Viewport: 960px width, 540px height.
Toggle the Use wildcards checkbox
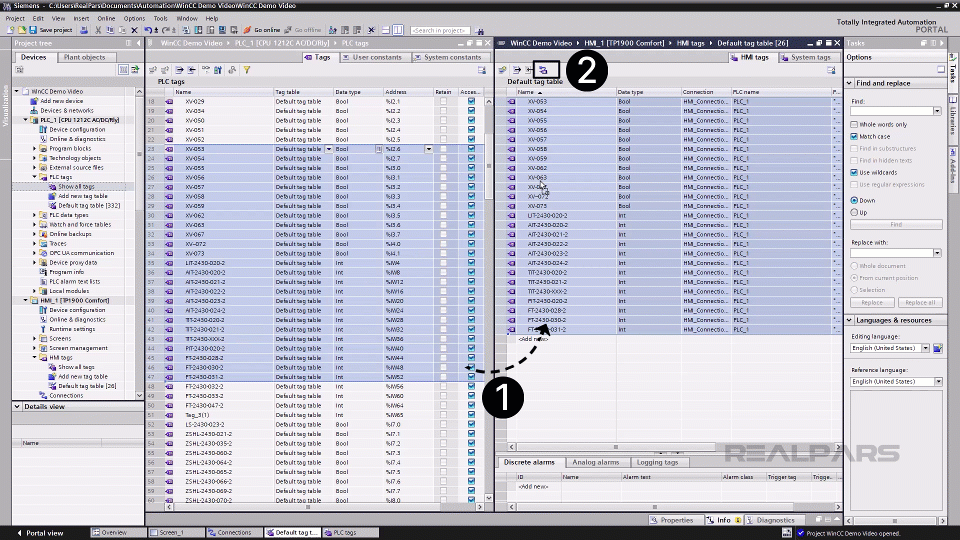[x=854, y=173]
